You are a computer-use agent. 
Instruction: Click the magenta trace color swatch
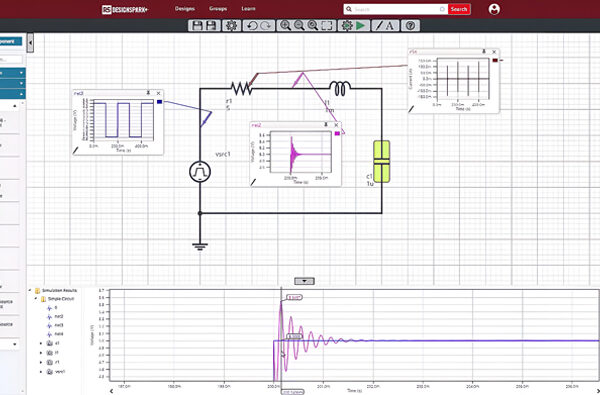[337, 134]
